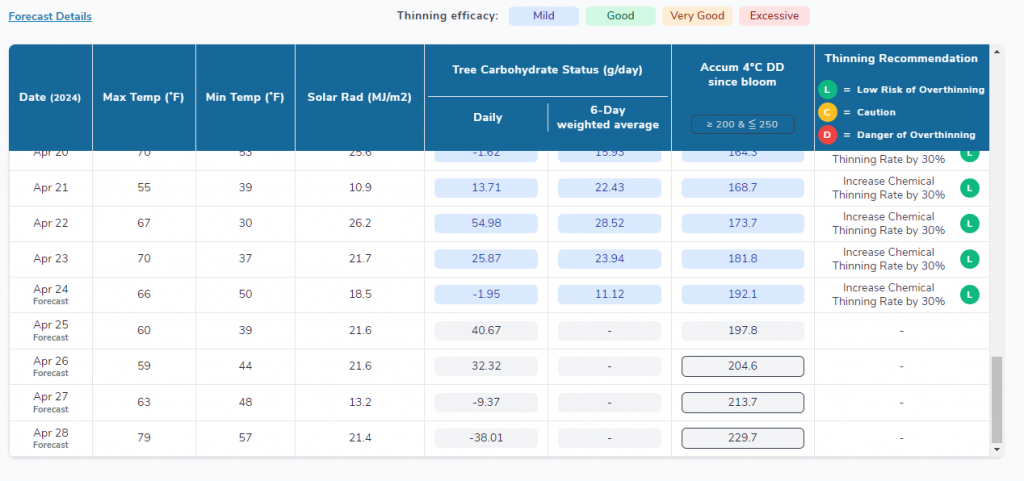Open the Forecast Details link
This screenshot has width=1024, height=481.
coord(50,17)
